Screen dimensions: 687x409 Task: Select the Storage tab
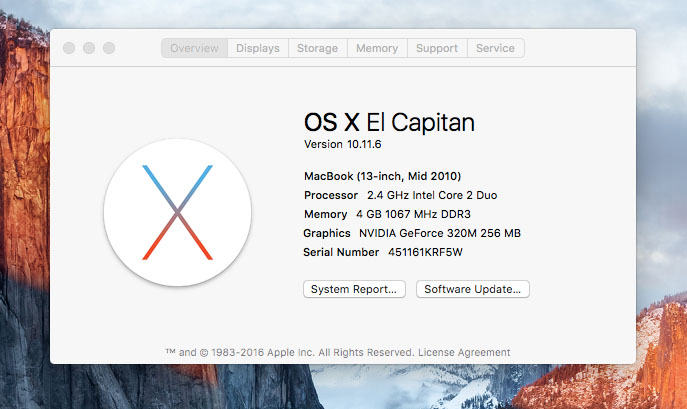click(x=317, y=48)
